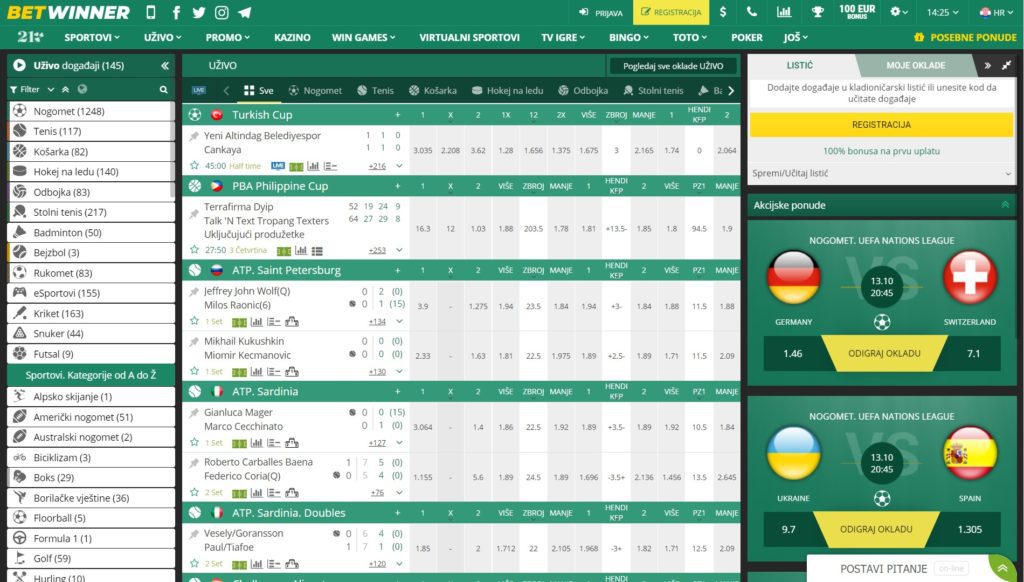This screenshot has width=1024, height=582.
Task: Click the BetWinner logo
Action: point(68,12)
